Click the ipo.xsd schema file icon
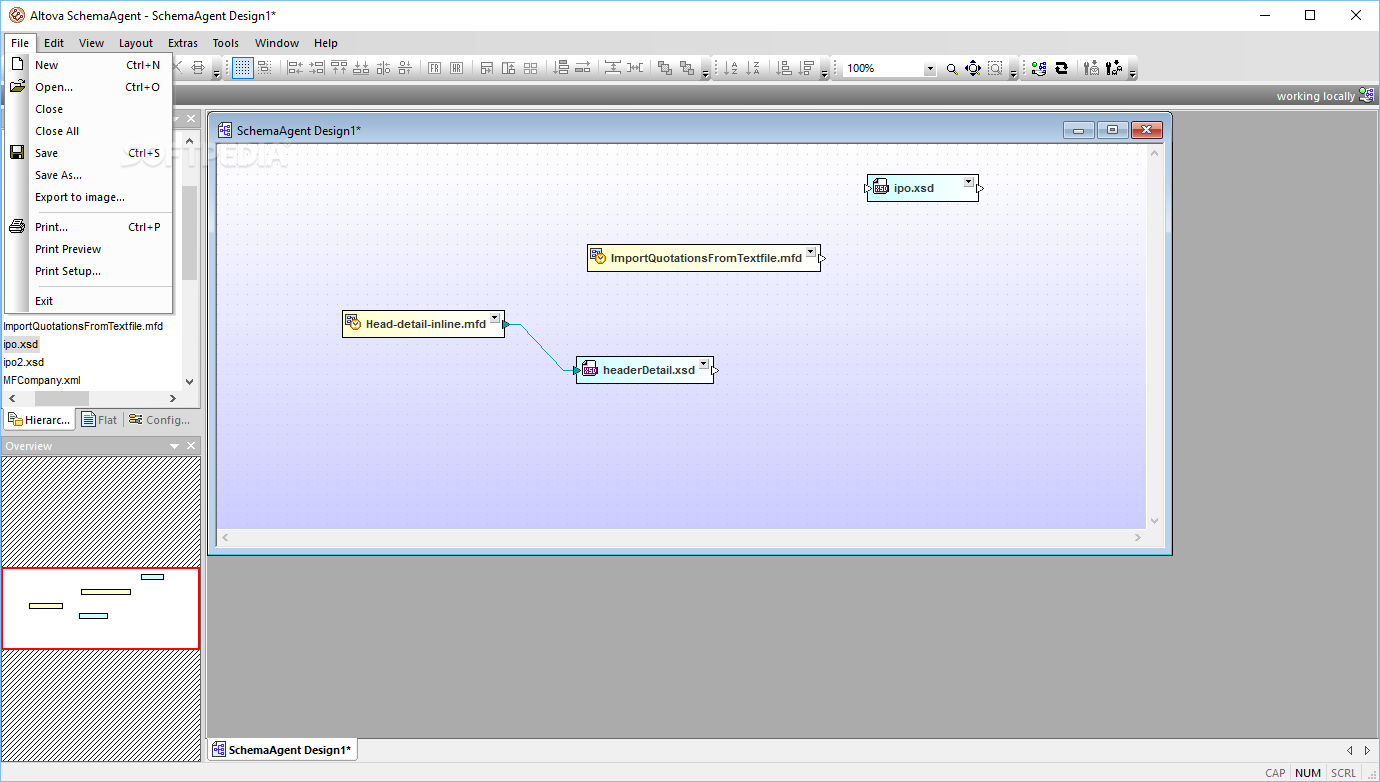Image resolution: width=1380 pixels, height=782 pixels. coord(881,187)
